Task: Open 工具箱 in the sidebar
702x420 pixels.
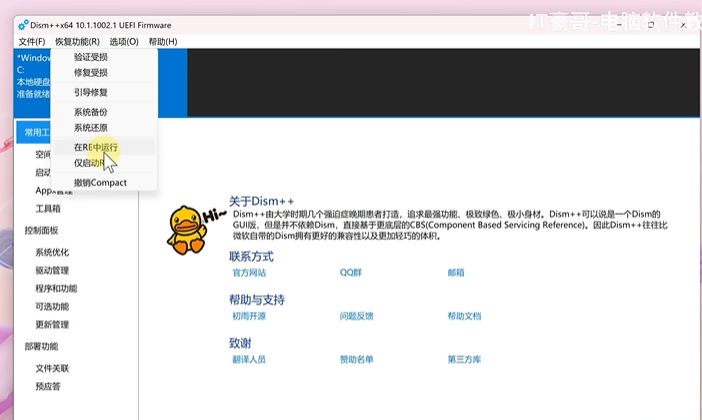Action: point(48,209)
